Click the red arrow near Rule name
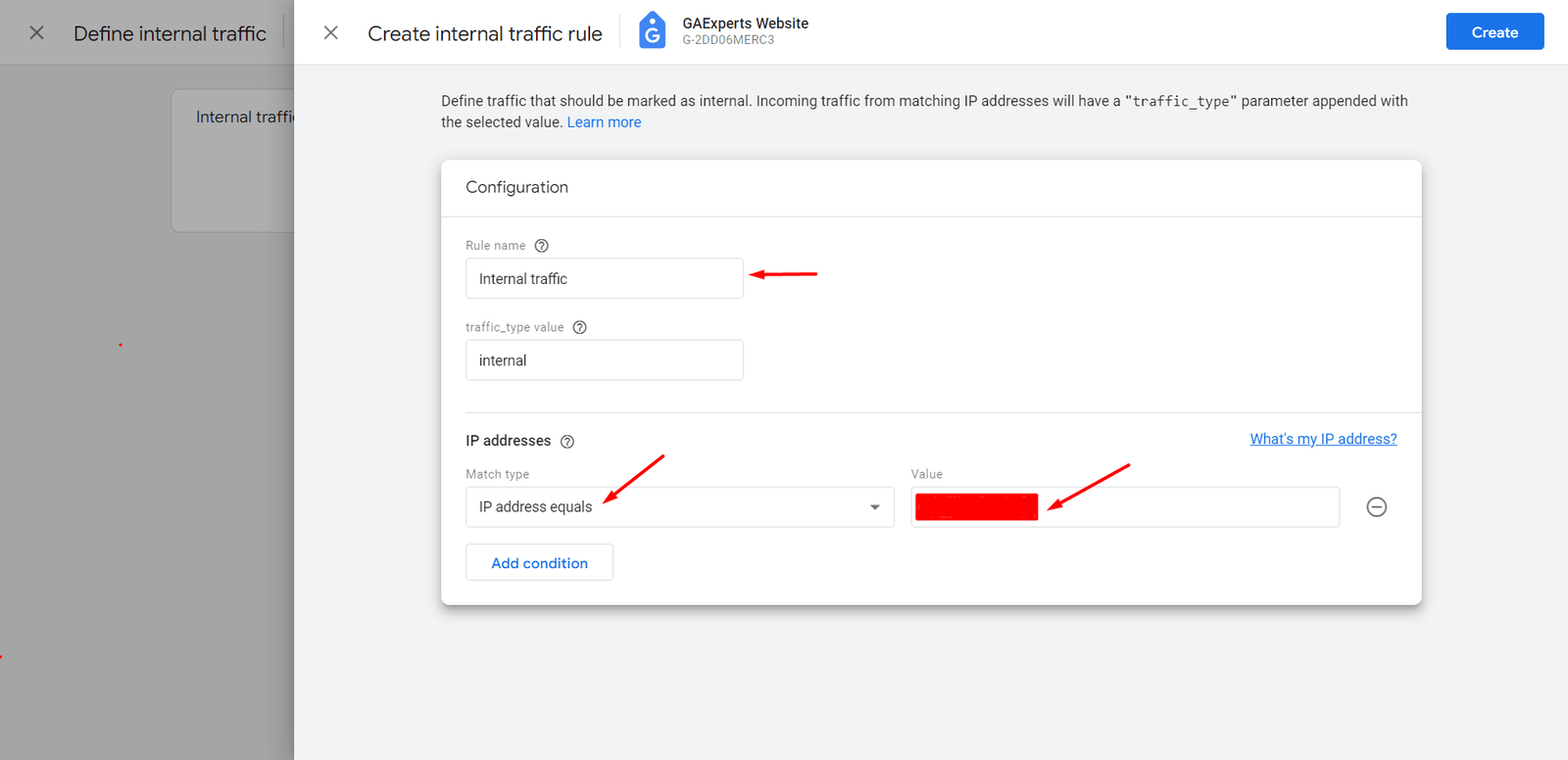This screenshot has height=760, width=1568. point(782,274)
